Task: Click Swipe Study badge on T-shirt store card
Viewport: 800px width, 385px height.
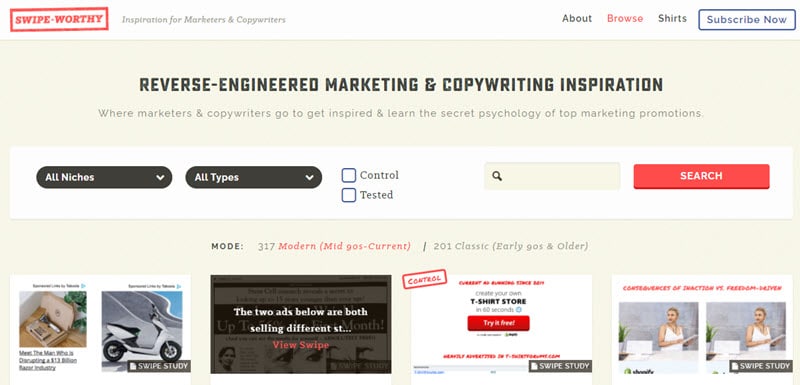Action: pos(561,366)
